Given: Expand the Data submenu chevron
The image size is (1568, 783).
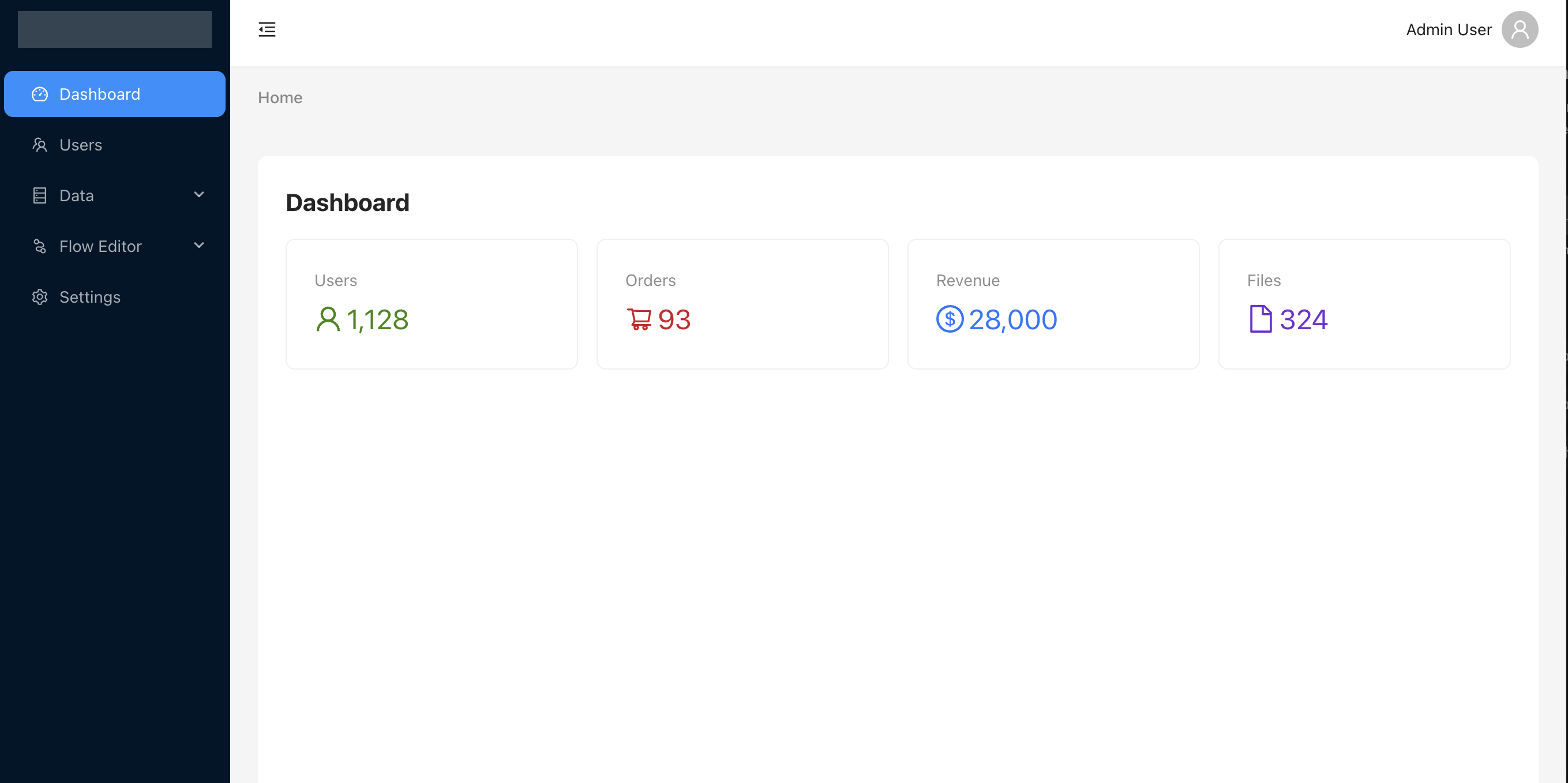Looking at the screenshot, I should 198,195.
